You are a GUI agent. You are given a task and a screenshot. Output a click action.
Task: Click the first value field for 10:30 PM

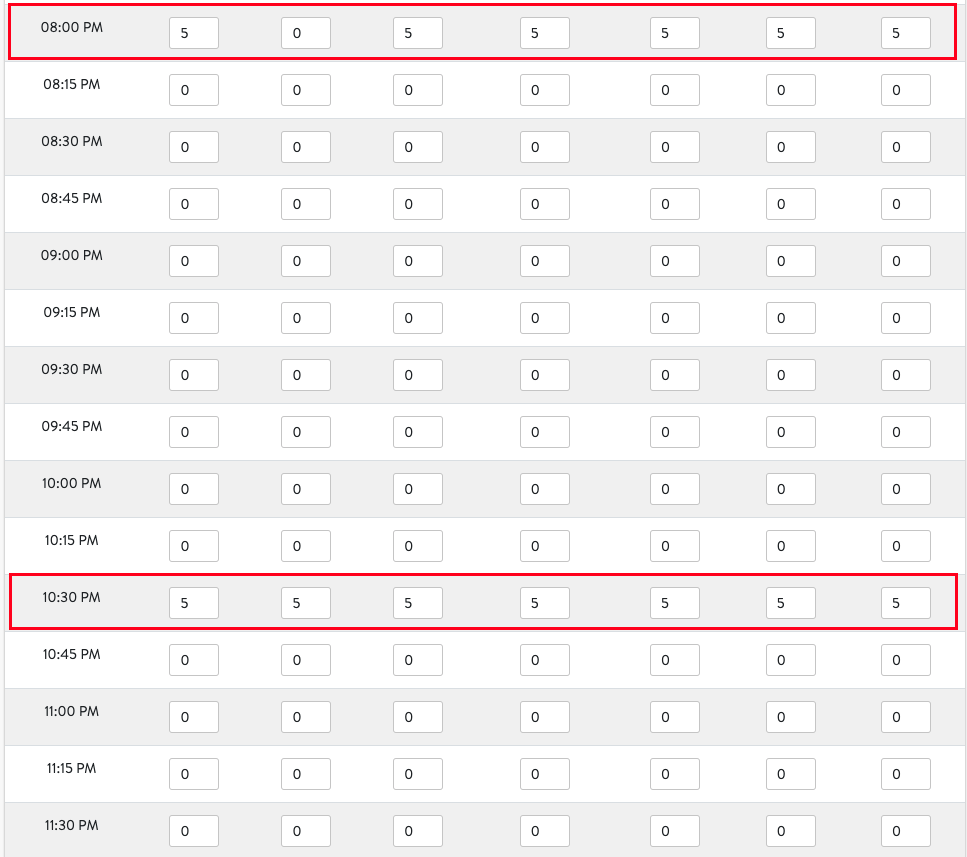(193, 603)
